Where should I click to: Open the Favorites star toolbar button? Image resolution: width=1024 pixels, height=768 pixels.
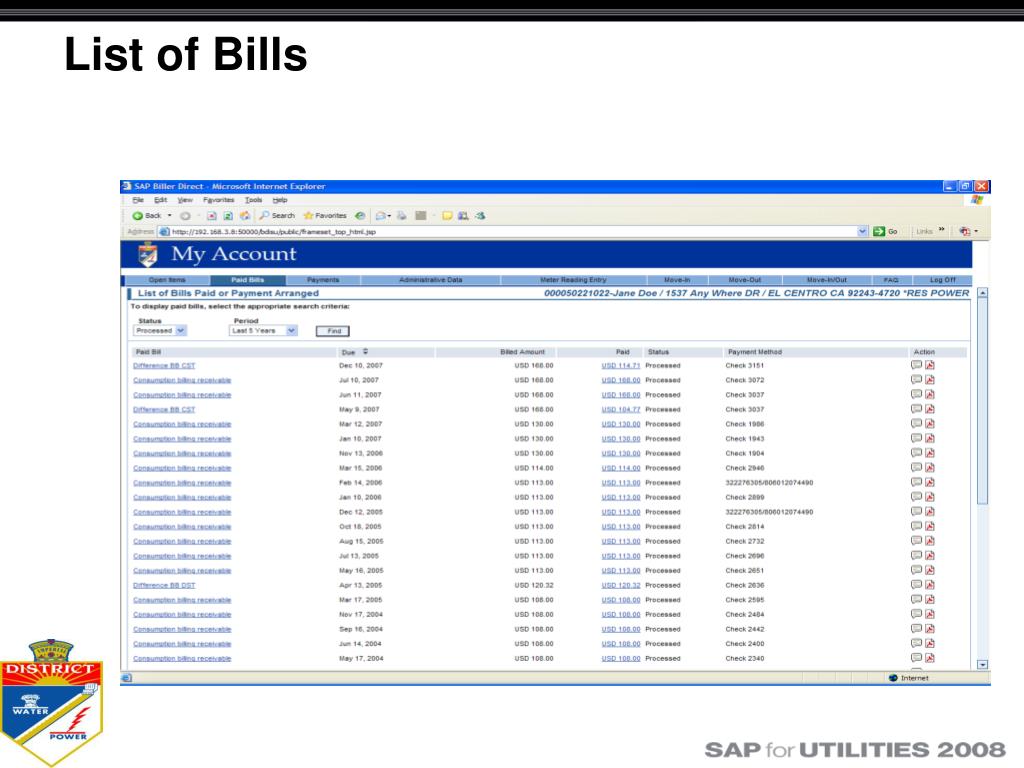click(325, 216)
